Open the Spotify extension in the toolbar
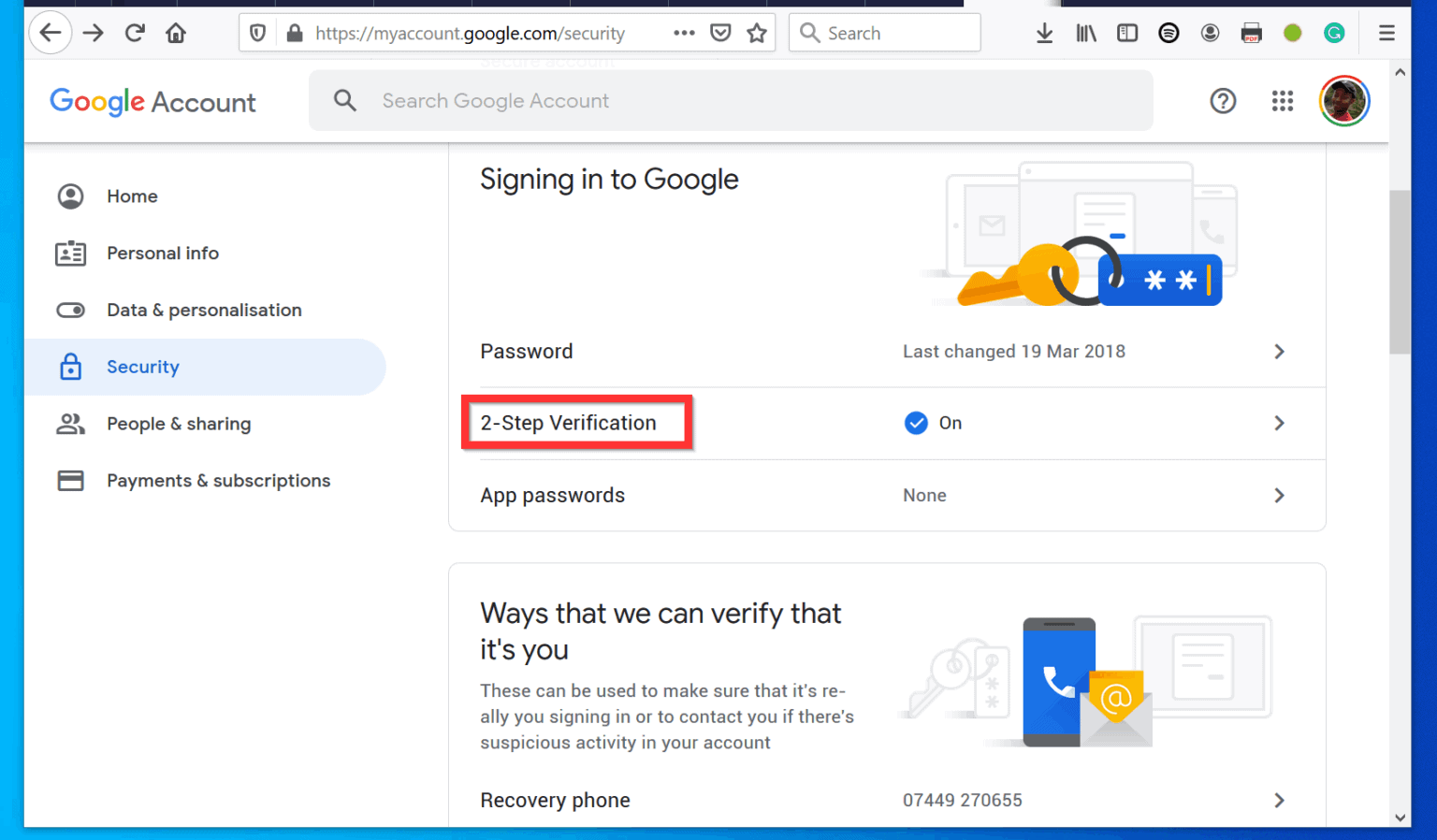The width and height of the screenshot is (1437, 840). click(x=1168, y=33)
